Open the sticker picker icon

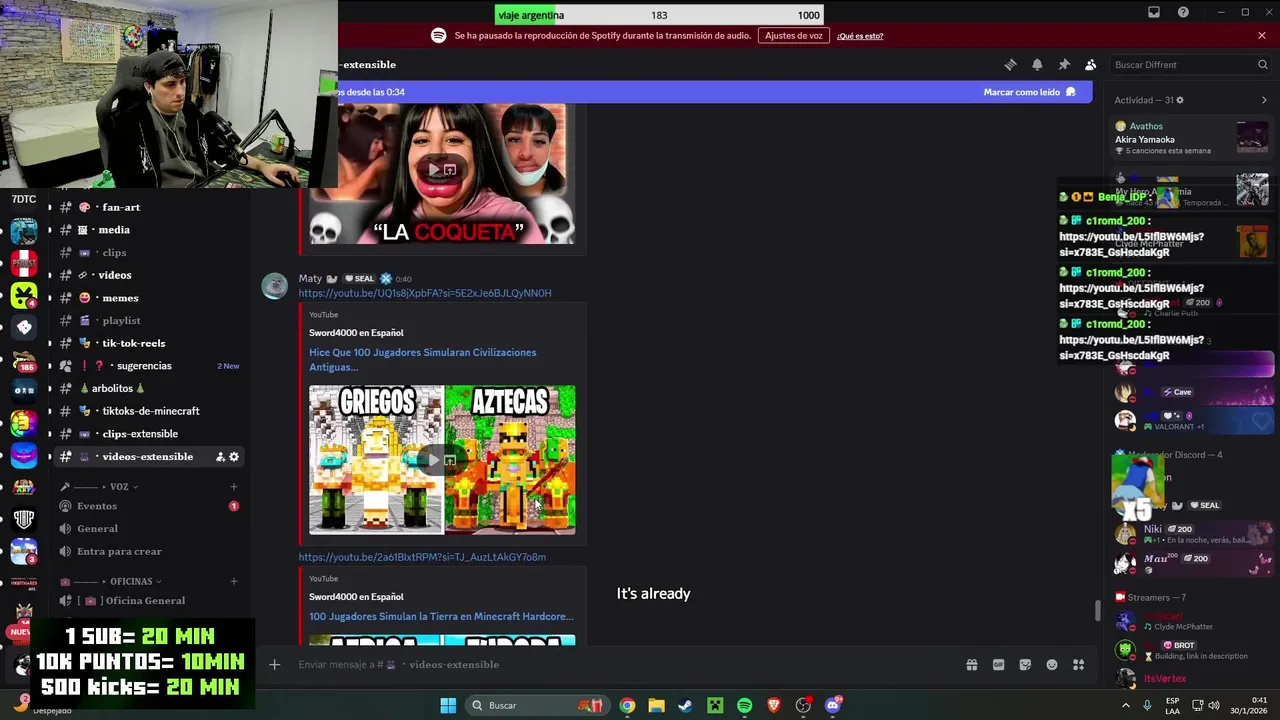pos(1025,665)
